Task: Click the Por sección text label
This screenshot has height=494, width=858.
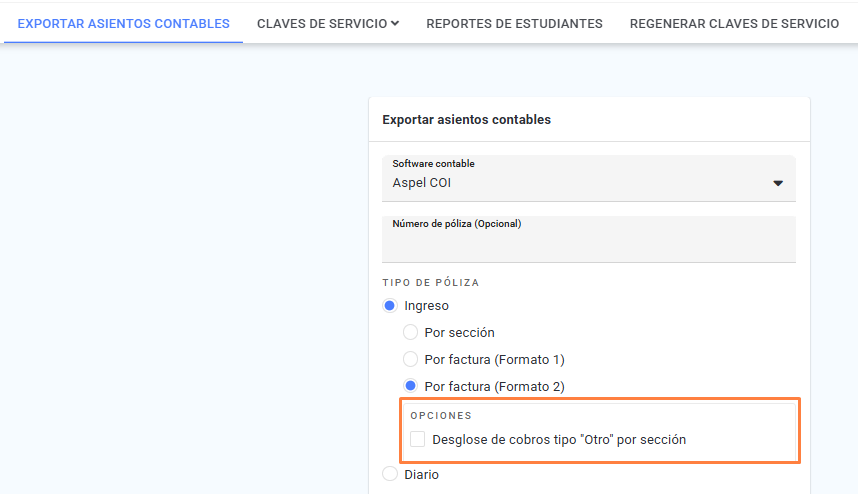Action: (460, 333)
